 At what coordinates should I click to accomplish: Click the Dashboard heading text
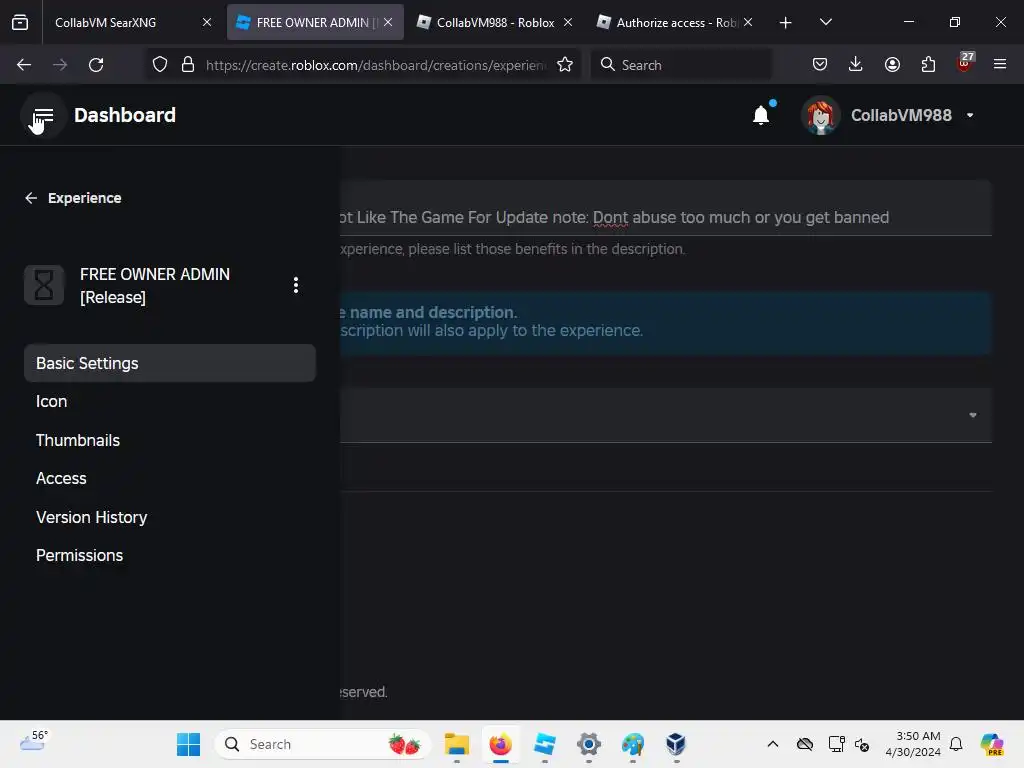click(125, 116)
